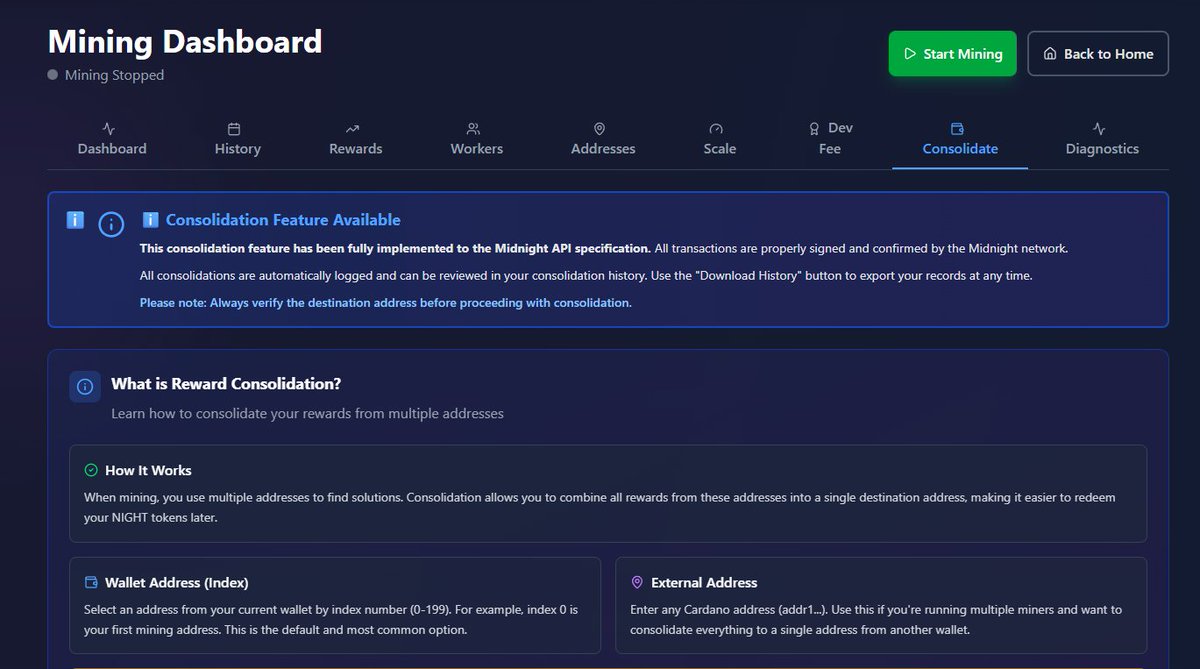The image size is (1200, 669).
Task: Select the Addresses tab
Action: (603, 139)
